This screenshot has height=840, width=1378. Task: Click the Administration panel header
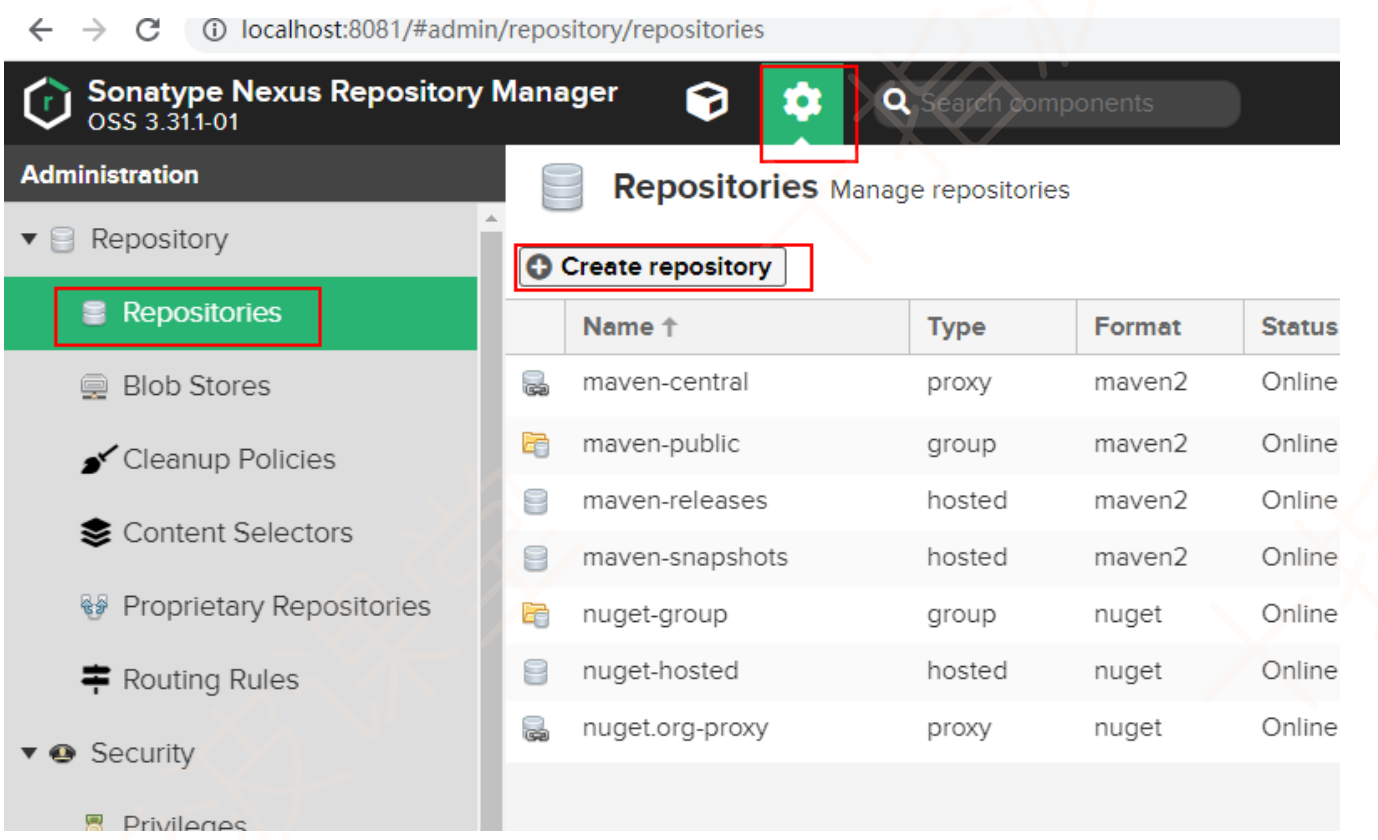point(254,175)
